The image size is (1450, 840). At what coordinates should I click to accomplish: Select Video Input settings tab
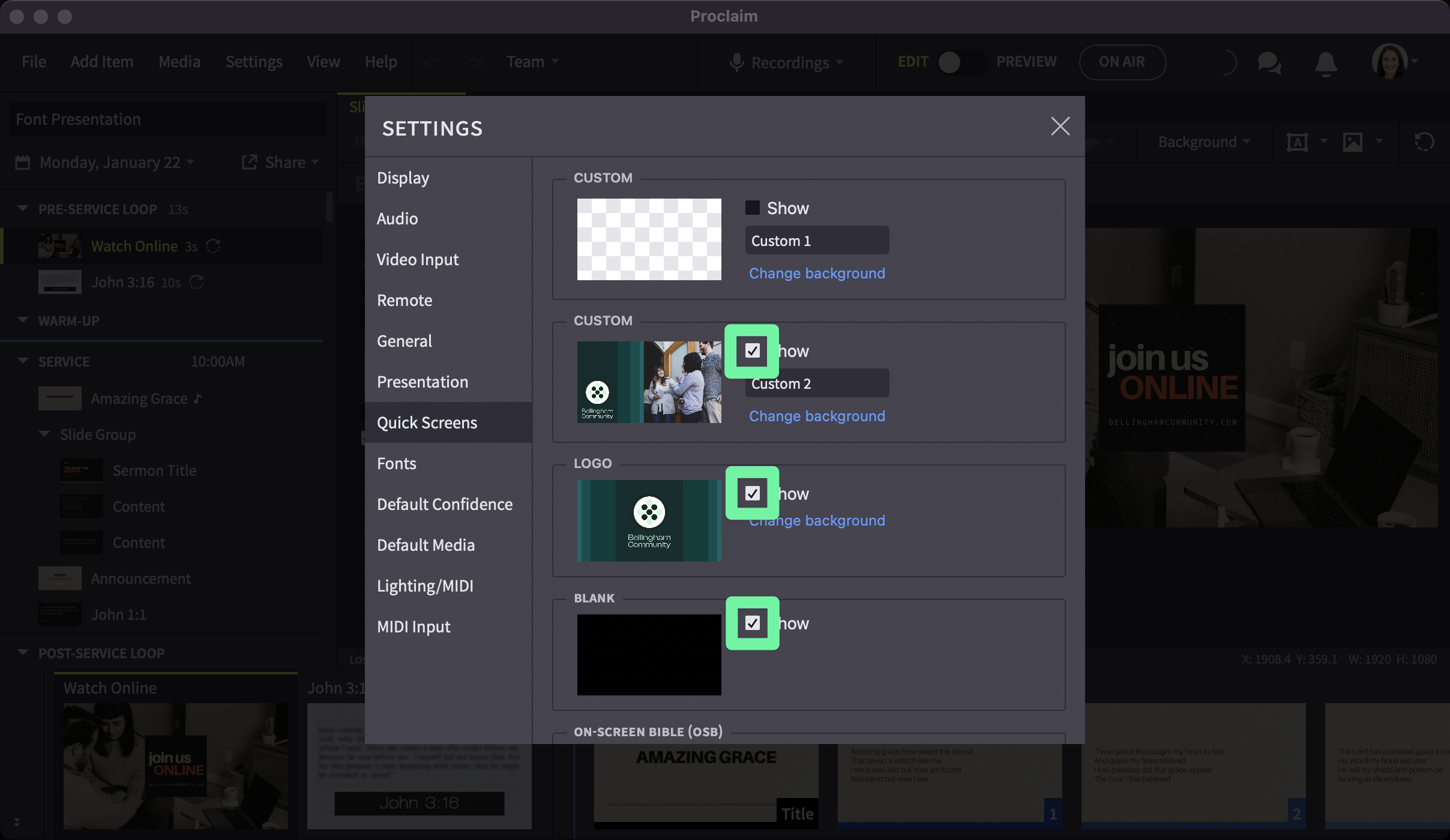[448, 259]
